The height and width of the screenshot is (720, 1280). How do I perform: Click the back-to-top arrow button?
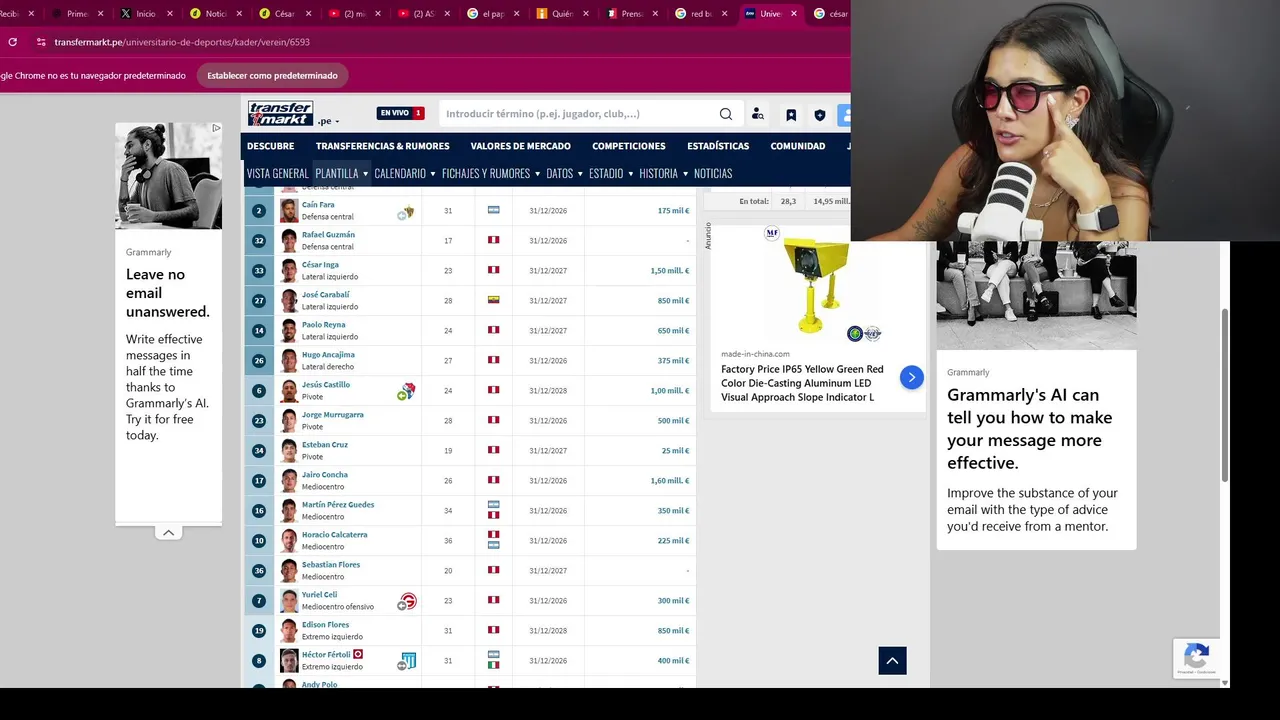(892, 660)
